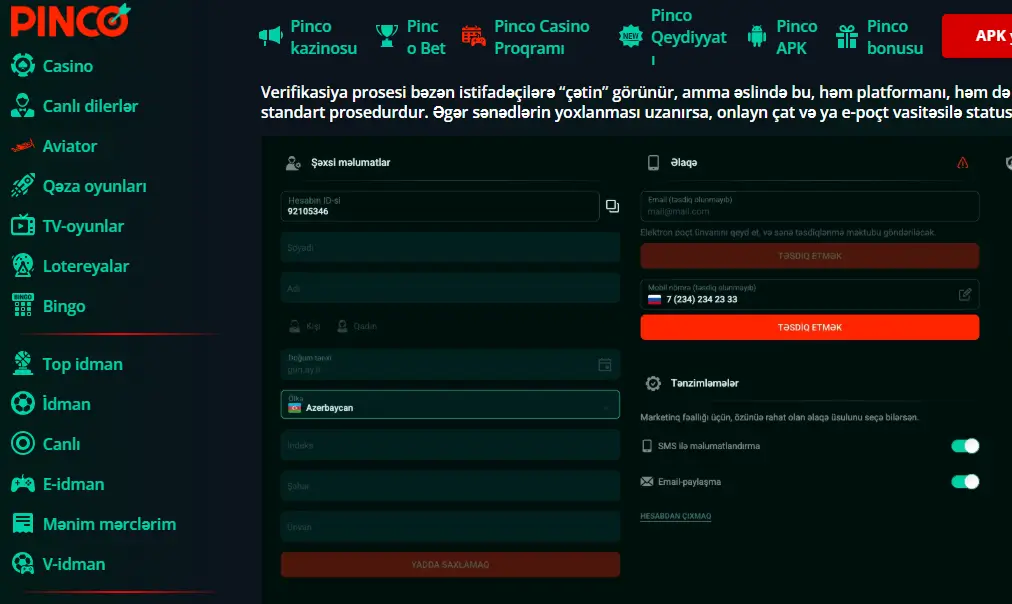
Task: Toggle SMS ilə məlumatlandırma switch
Action: pos(965,446)
